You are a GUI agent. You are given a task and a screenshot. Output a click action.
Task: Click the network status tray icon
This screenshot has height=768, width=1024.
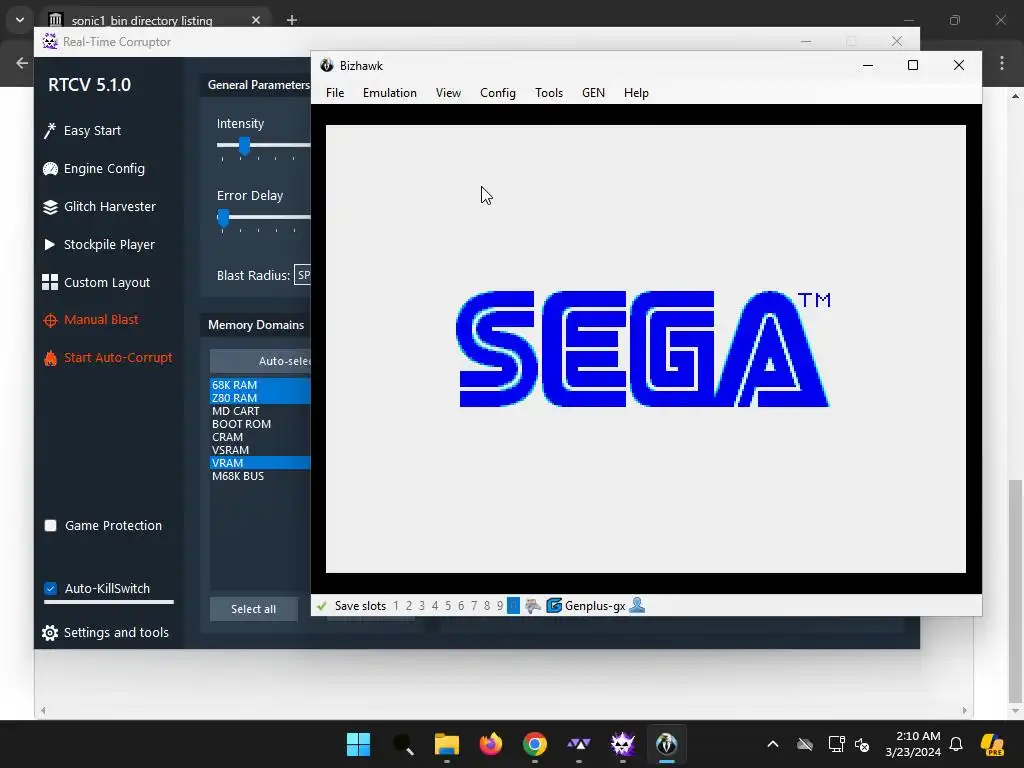(836, 744)
